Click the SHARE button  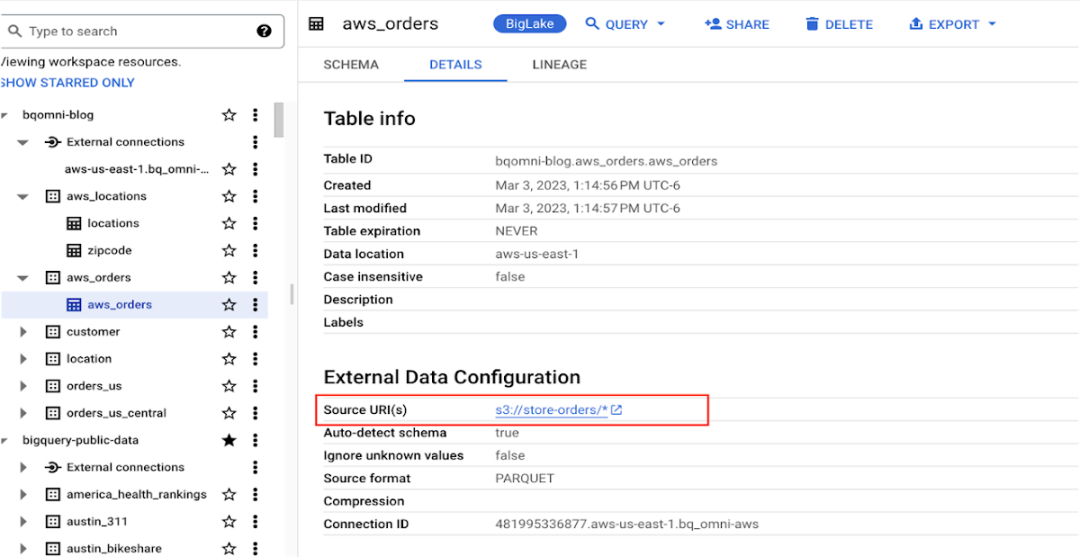pyautogui.click(x=737, y=24)
